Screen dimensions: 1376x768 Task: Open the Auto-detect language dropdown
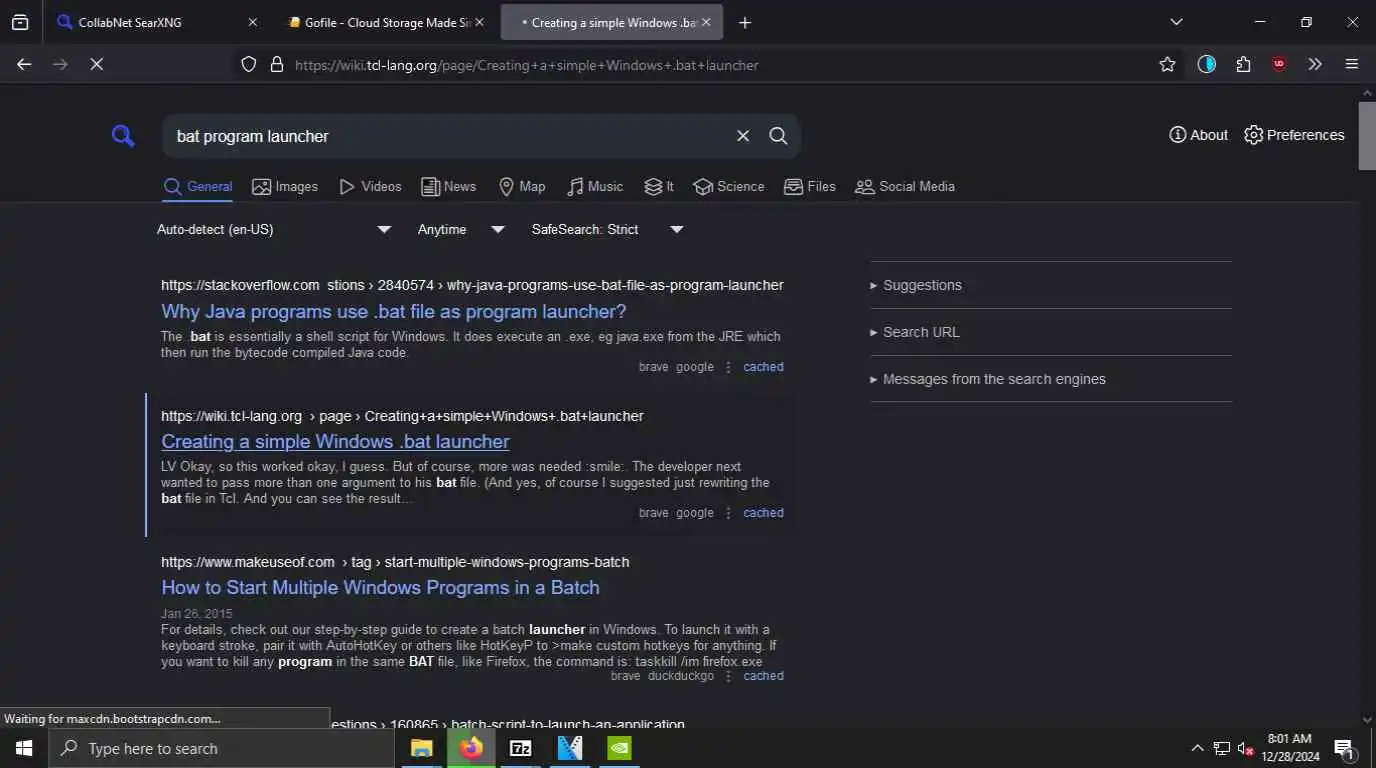coord(274,229)
